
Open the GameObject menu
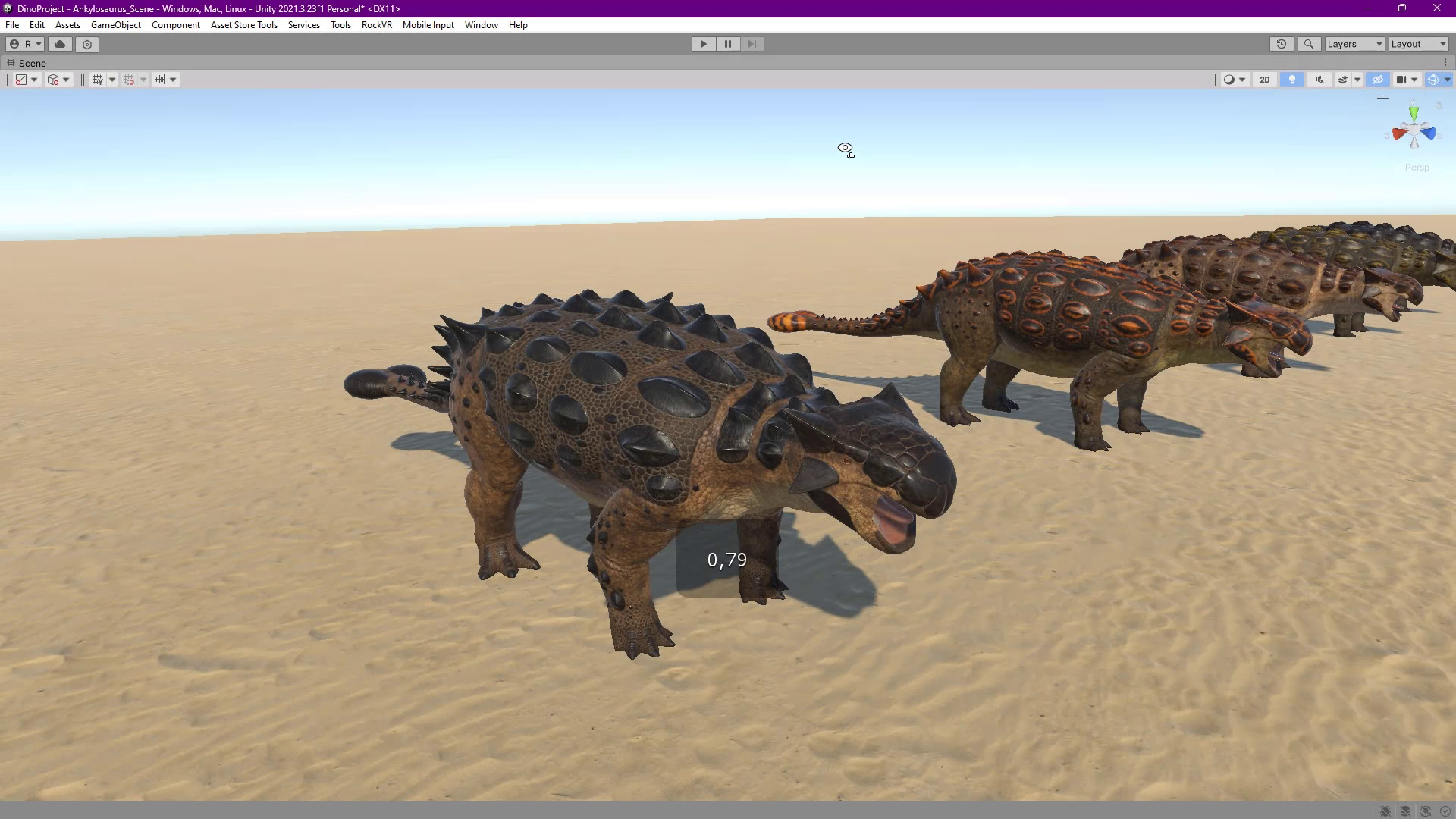pyautogui.click(x=116, y=25)
